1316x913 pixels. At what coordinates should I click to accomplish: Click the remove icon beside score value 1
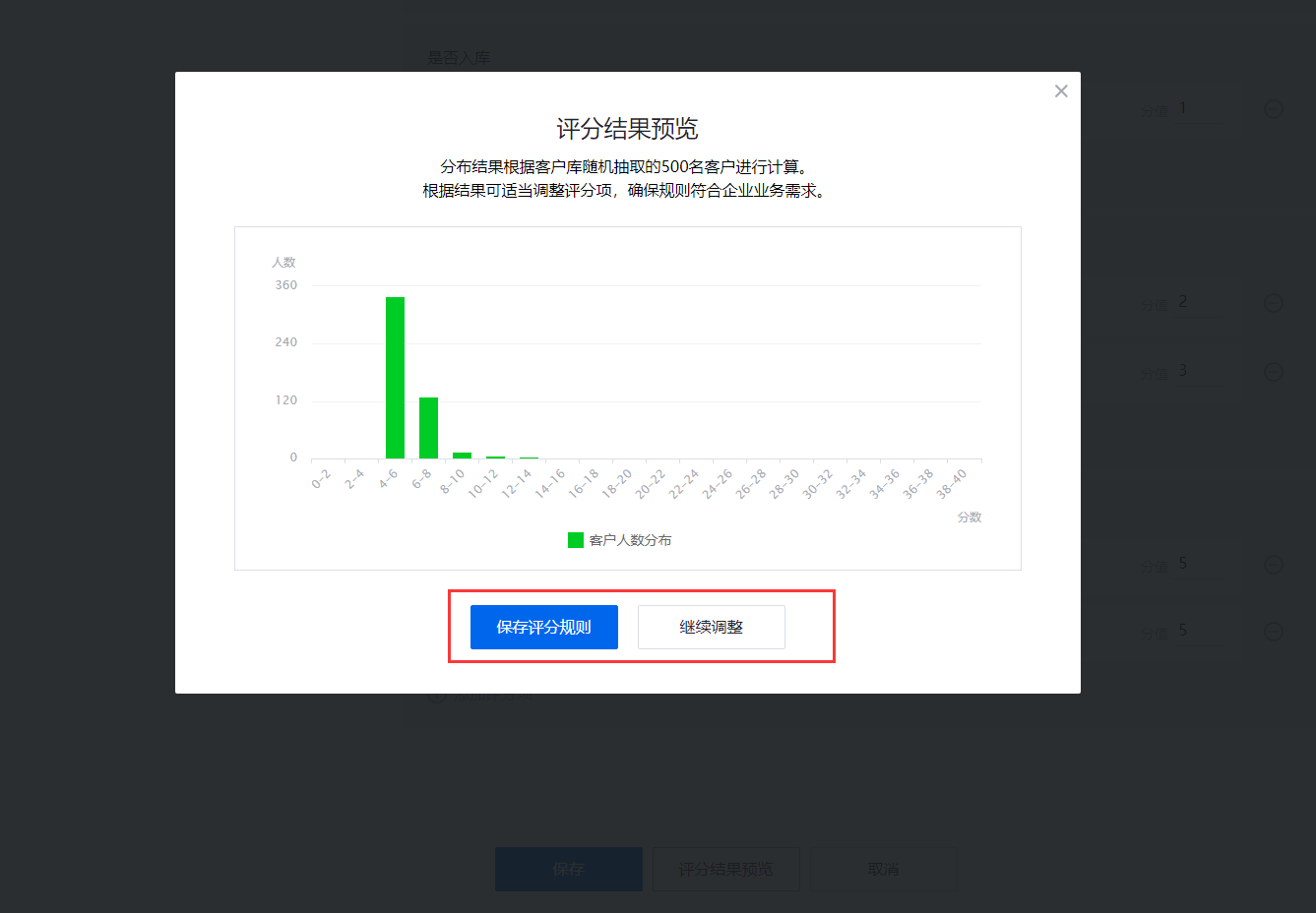tap(1274, 109)
